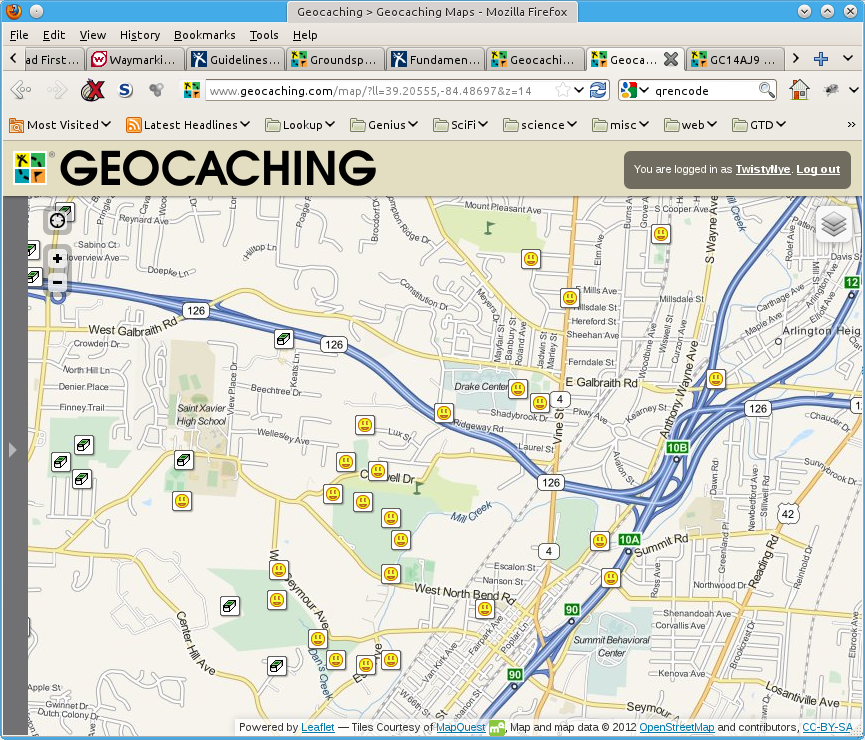Open the Genius bookmarks folder
The height and width of the screenshot is (740, 865).
pyautogui.click(x=384, y=125)
